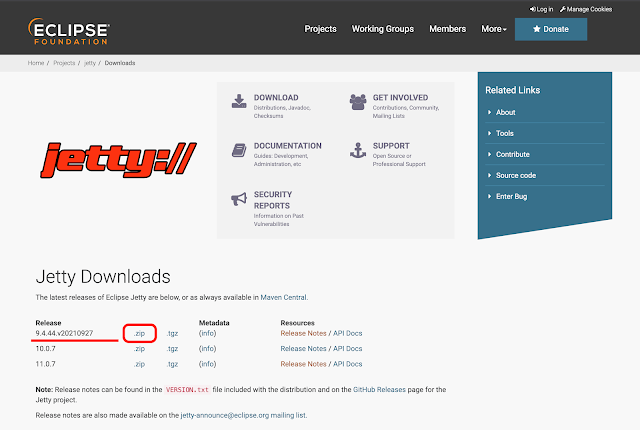Open jetty-announce@eclipse.org mailing list link
Viewport: 640px width, 430px height.
243,415
